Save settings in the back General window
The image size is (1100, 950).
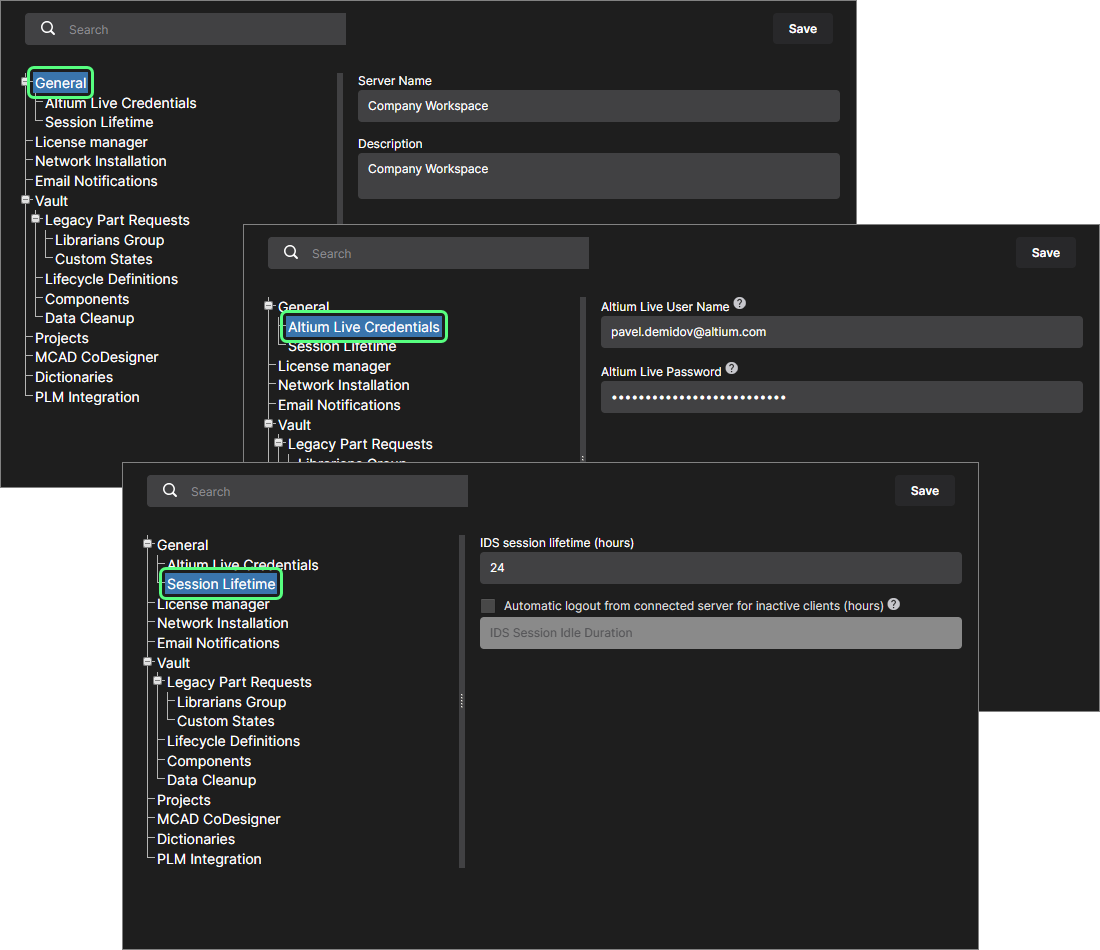(x=803, y=29)
